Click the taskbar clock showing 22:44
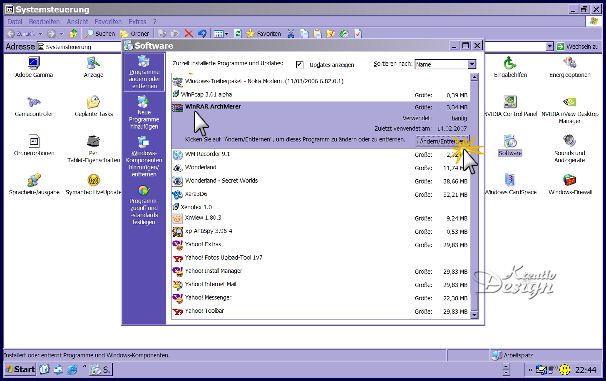 586,370
